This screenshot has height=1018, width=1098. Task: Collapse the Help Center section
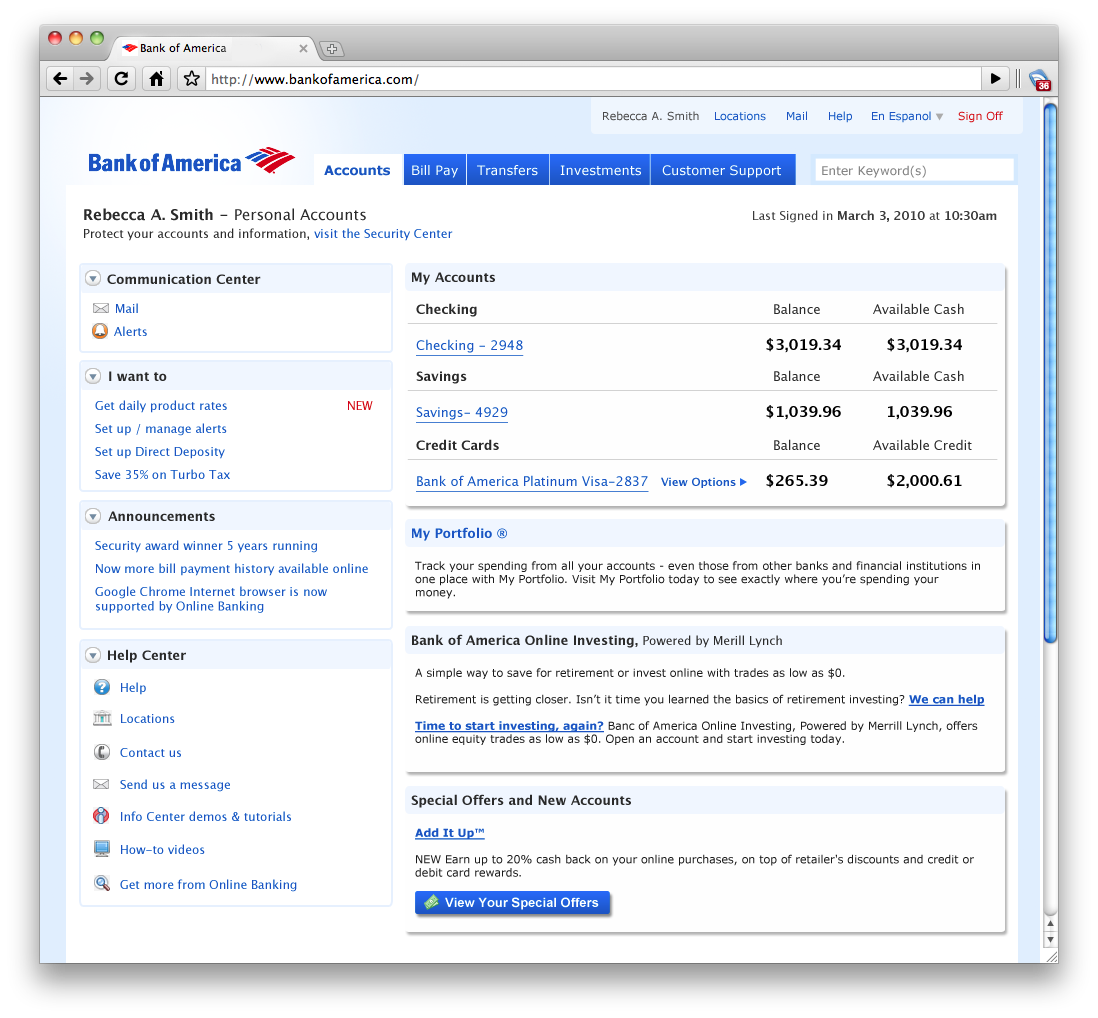point(93,655)
